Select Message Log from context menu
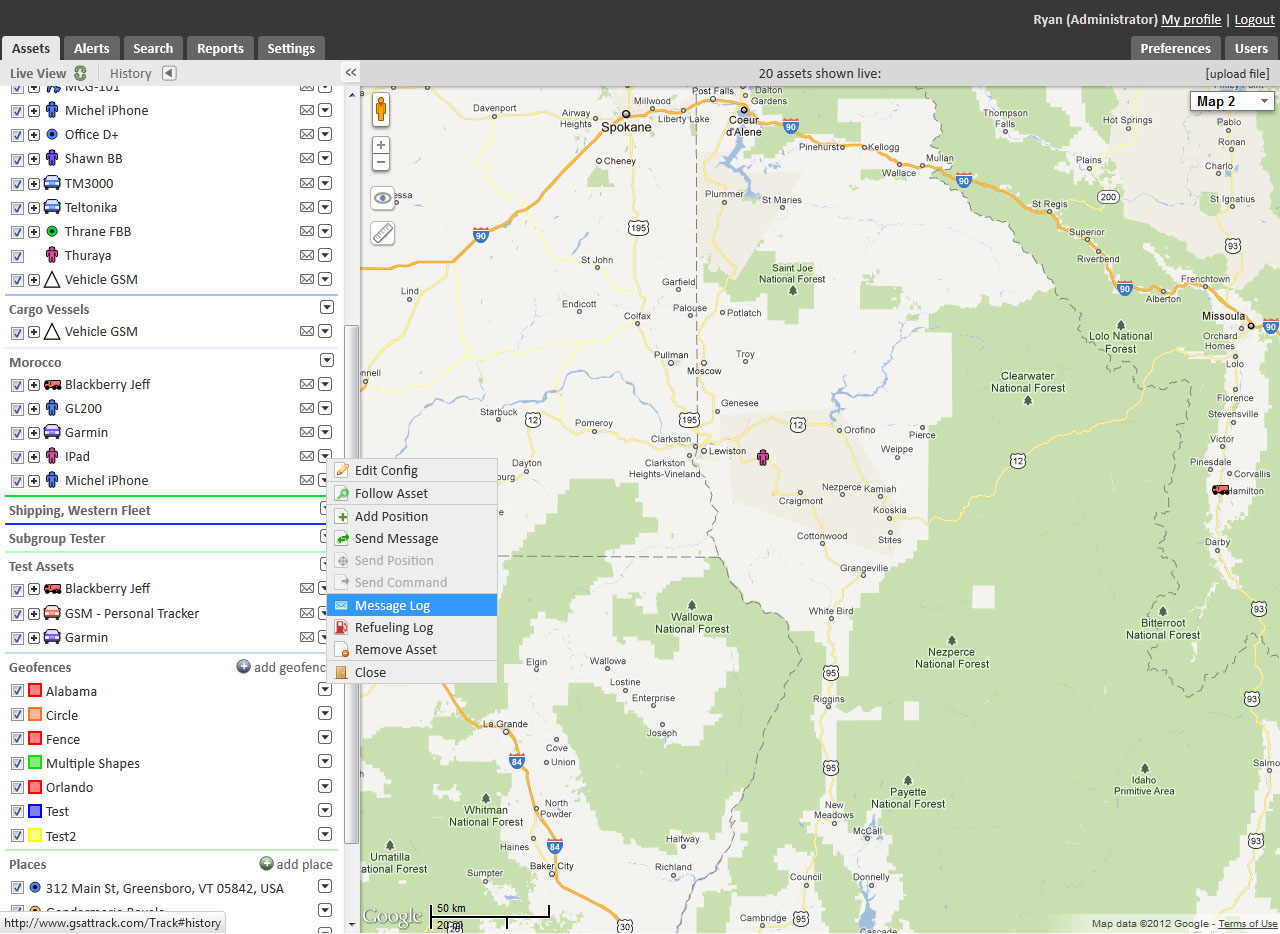This screenshot has height=934, width=1280. pyautogui.click(x=392, y=605)
